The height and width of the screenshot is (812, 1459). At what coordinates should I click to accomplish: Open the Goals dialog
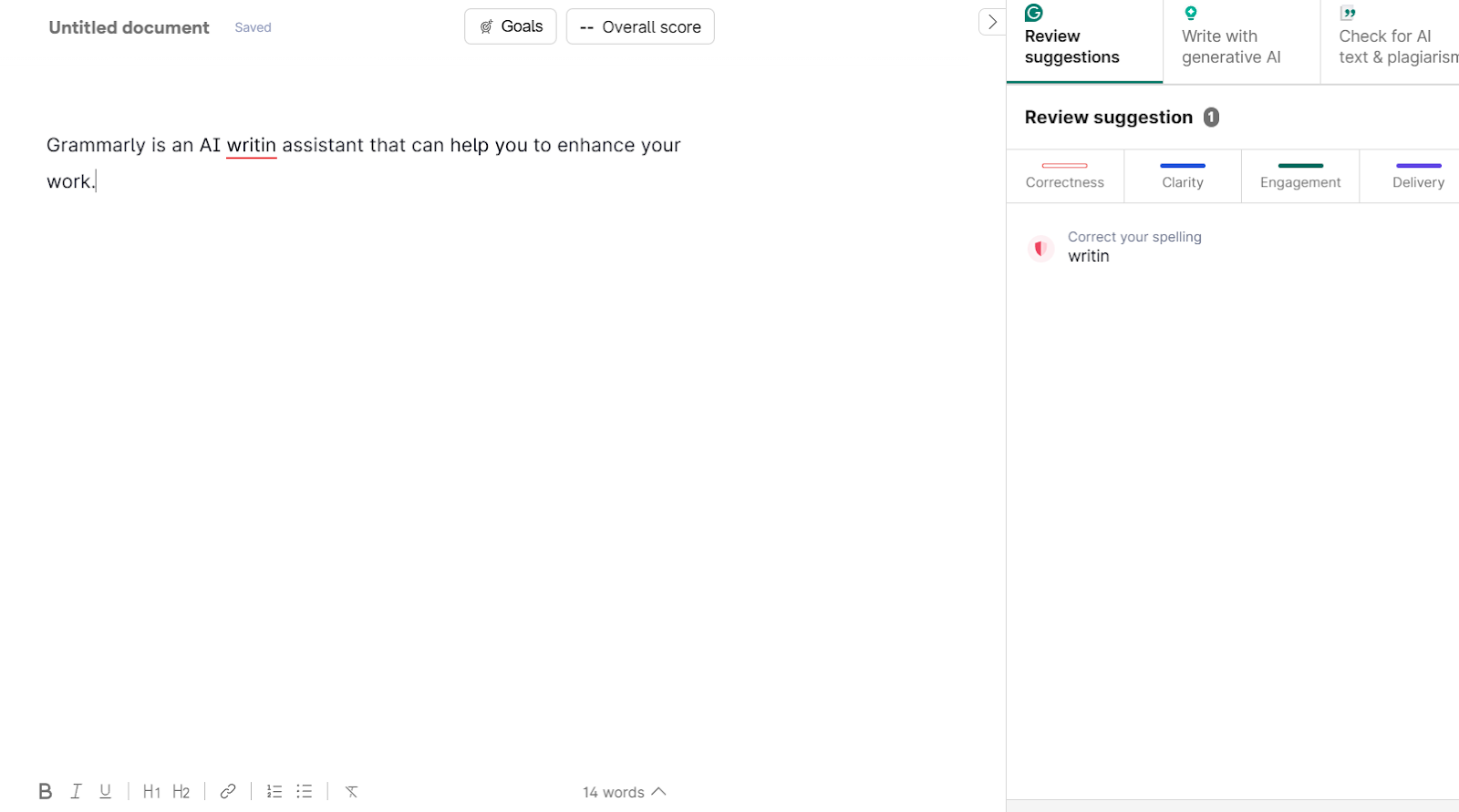[x=511, y=26]
